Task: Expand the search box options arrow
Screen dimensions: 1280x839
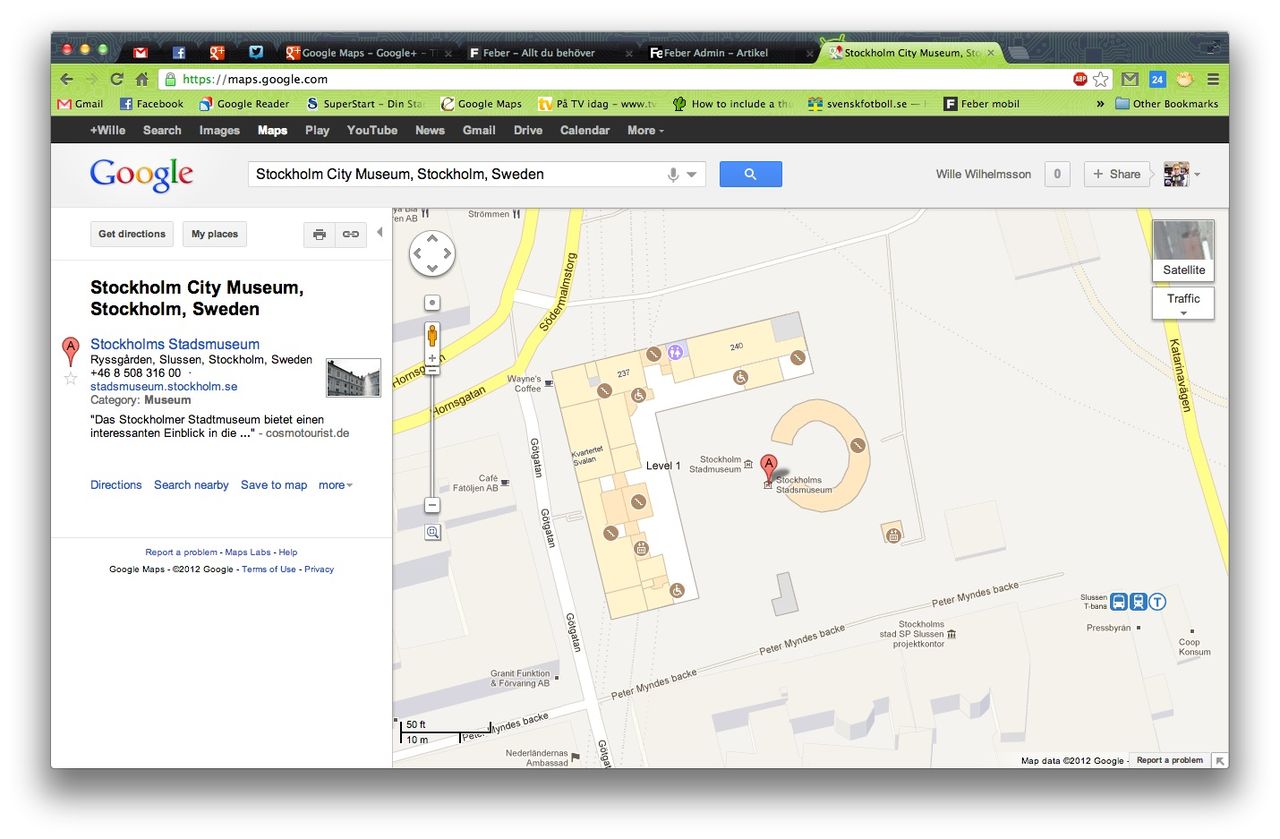Action: coord(692,175)
